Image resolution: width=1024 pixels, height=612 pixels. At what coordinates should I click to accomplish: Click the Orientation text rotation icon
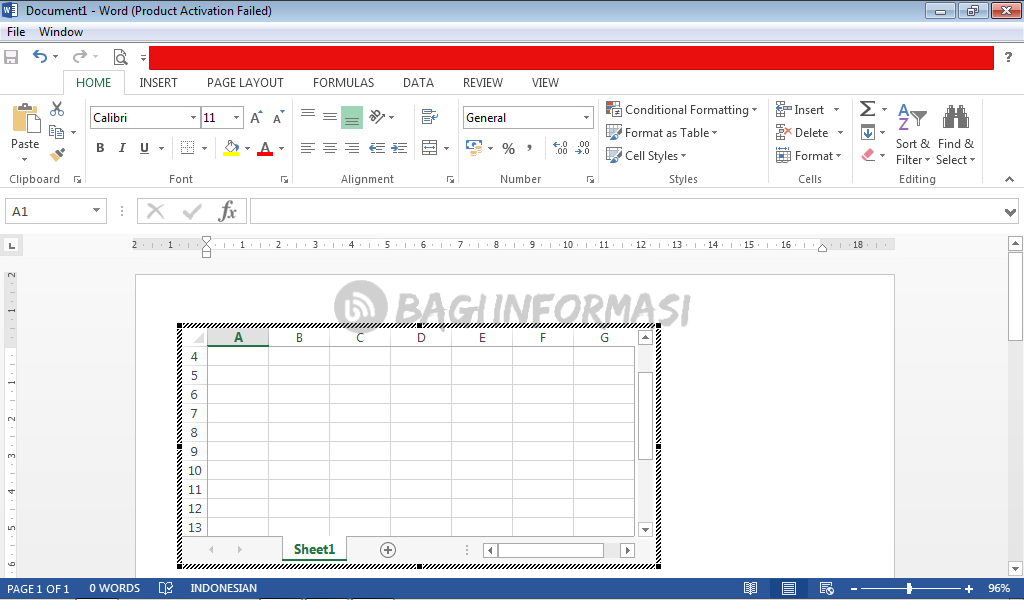pos(377,116)
